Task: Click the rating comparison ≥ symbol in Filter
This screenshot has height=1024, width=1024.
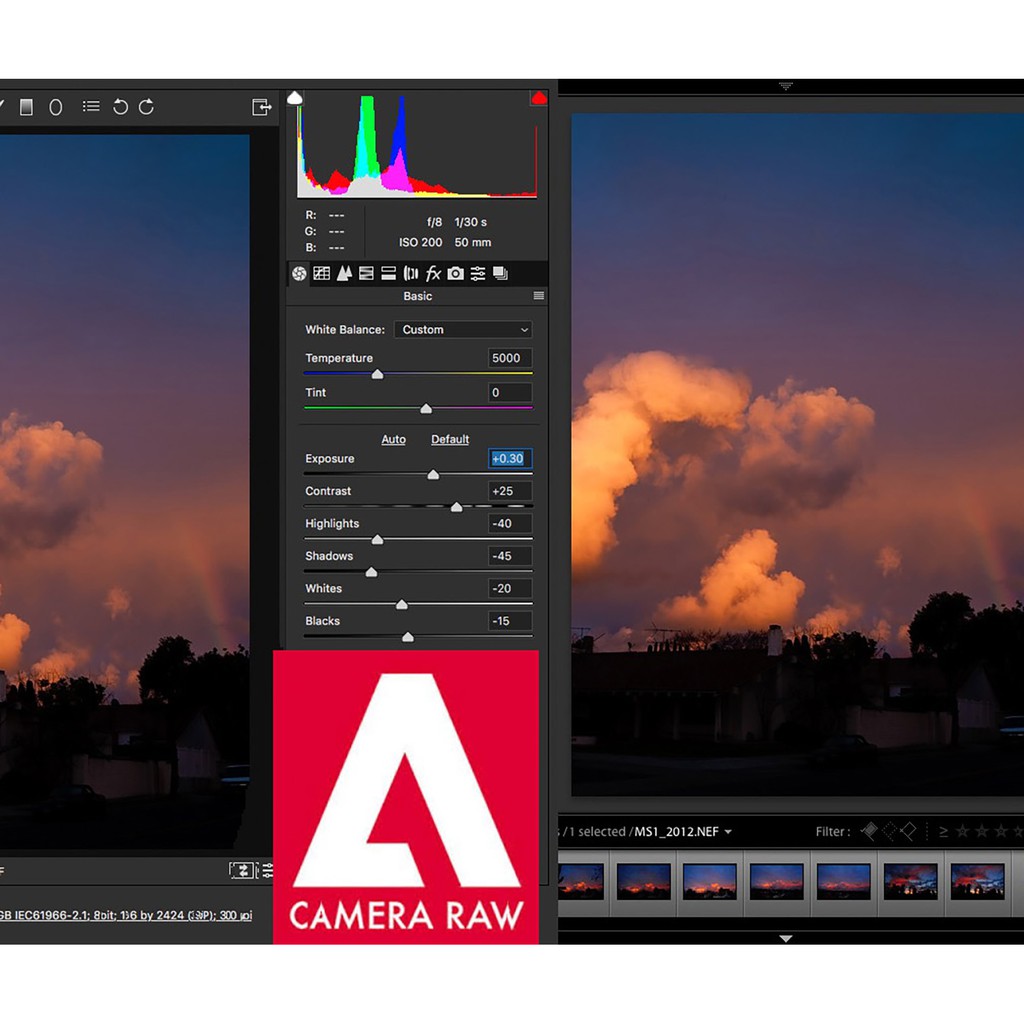Action: coord(943,831)
